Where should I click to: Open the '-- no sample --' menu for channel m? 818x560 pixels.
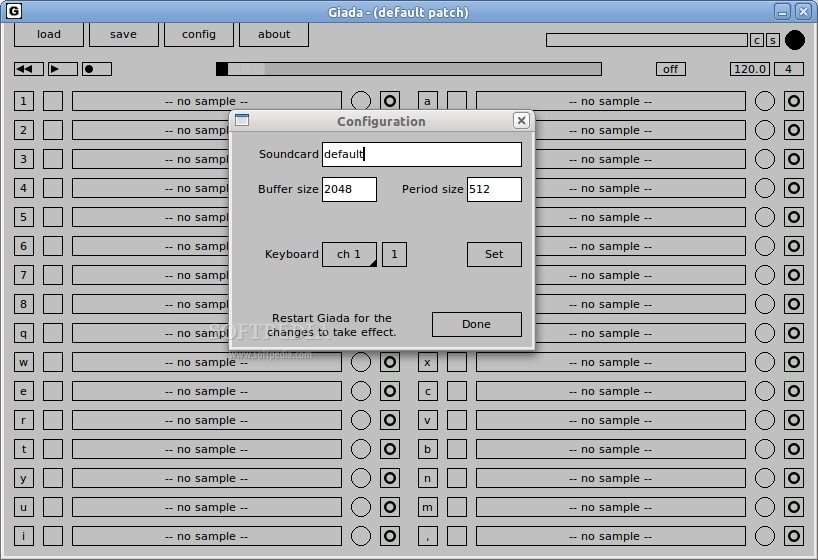pyautogui.click(x=610, y=507)
